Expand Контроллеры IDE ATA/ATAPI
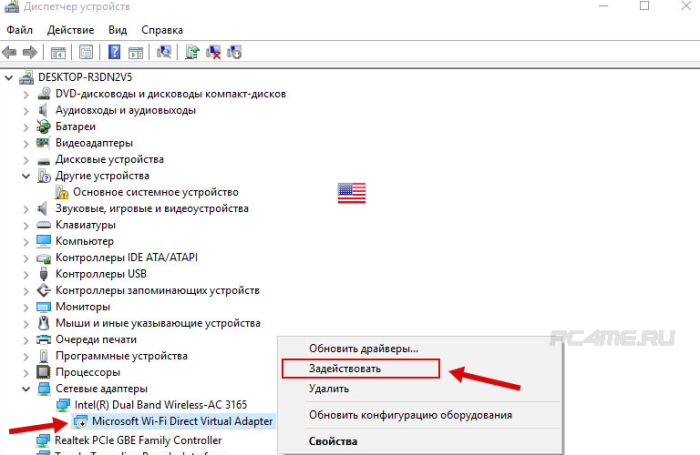Viewport: 700px width, 455px height. (x=26, y=258)
